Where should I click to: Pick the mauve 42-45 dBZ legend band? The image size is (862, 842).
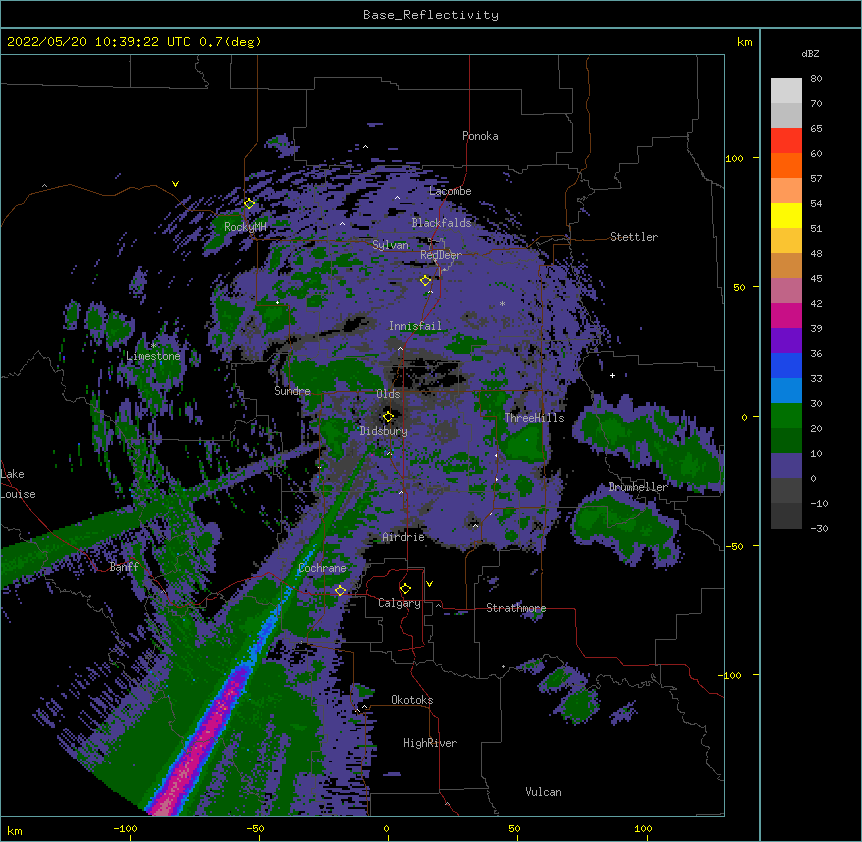coord(786,291)
